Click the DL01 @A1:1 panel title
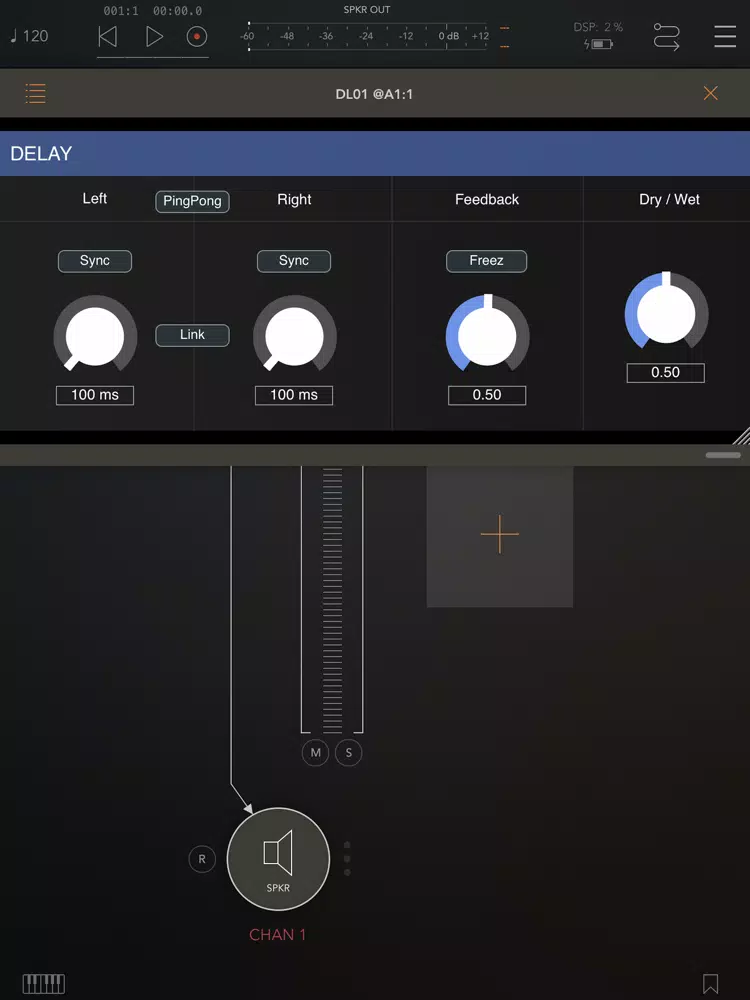The height and width of the screenshot is (1000, 750). (374, 94)
